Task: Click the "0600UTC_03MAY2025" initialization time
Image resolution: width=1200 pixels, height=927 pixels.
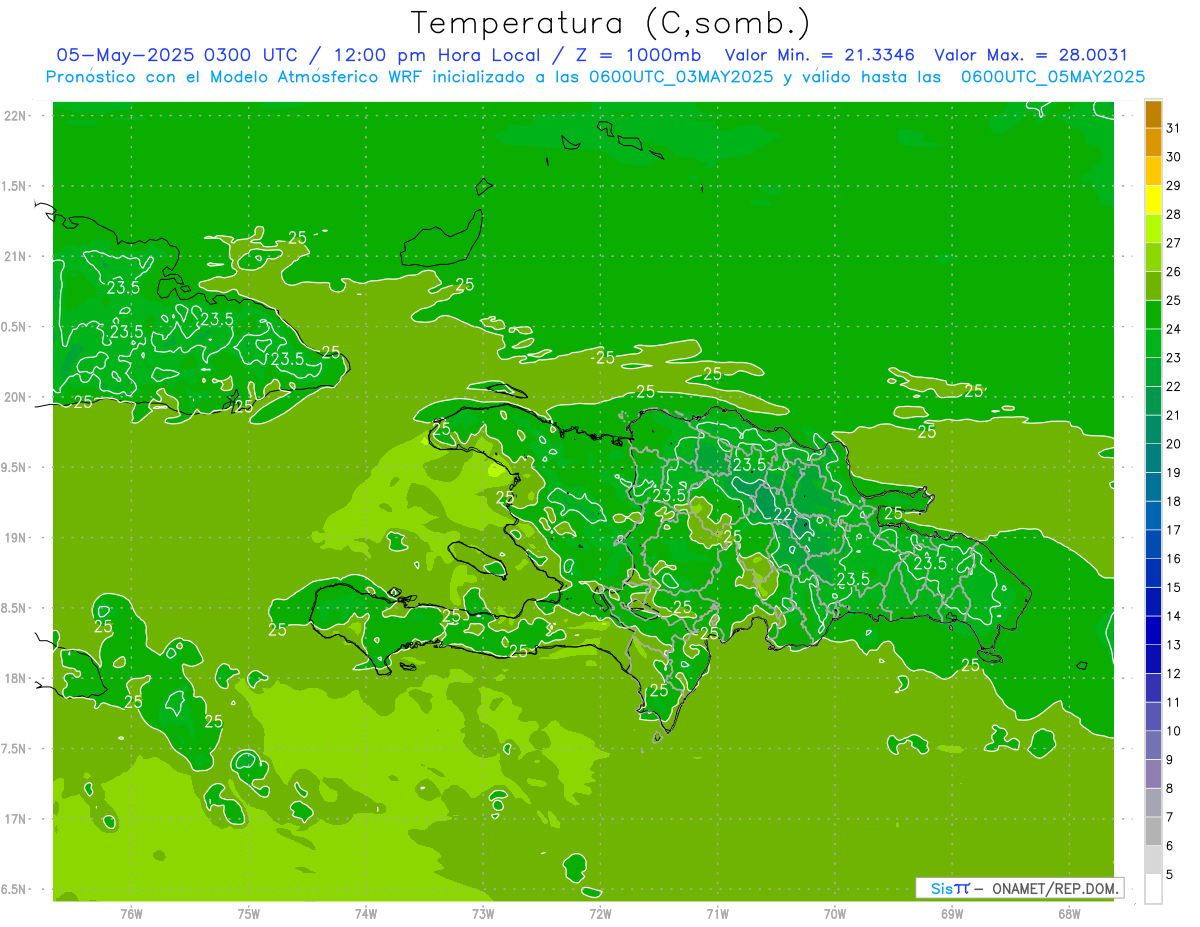Action: tap(680, 77)
